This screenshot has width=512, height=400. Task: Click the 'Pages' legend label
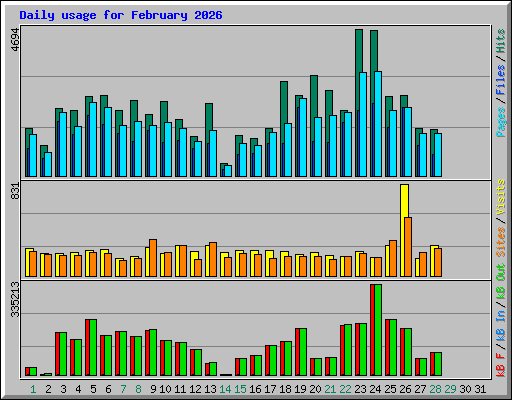click(x=501, y=122)
